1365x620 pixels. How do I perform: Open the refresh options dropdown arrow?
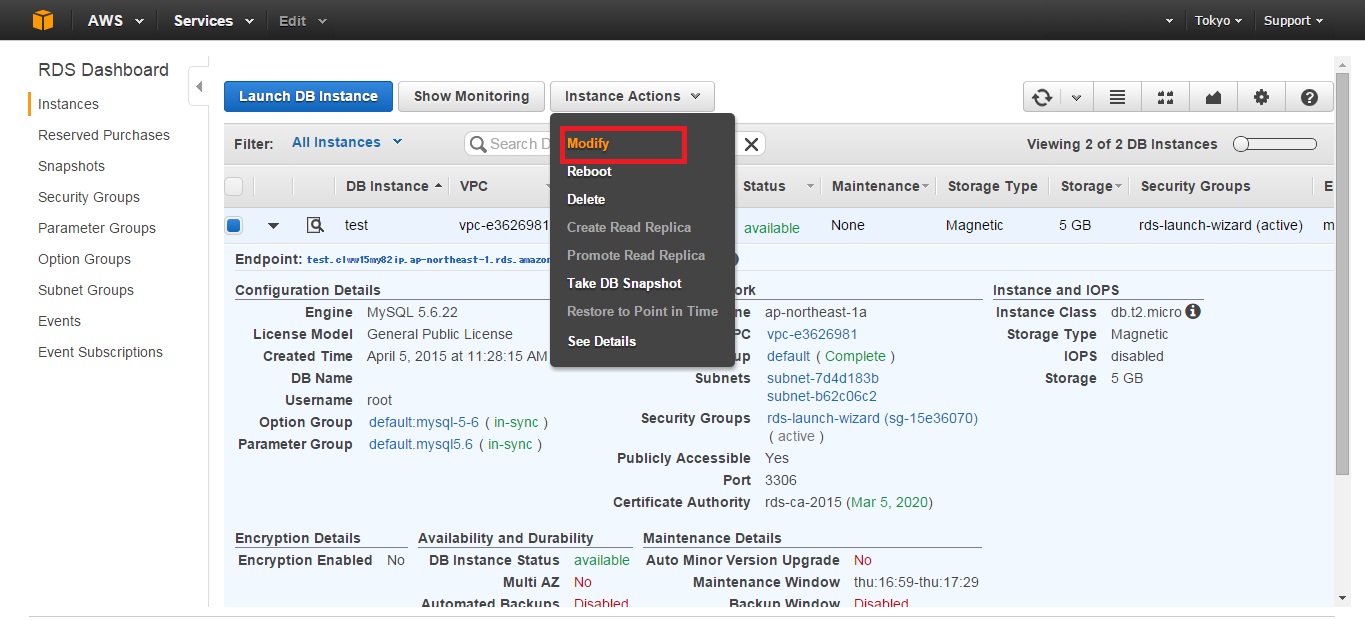(x=1076, y=97)
